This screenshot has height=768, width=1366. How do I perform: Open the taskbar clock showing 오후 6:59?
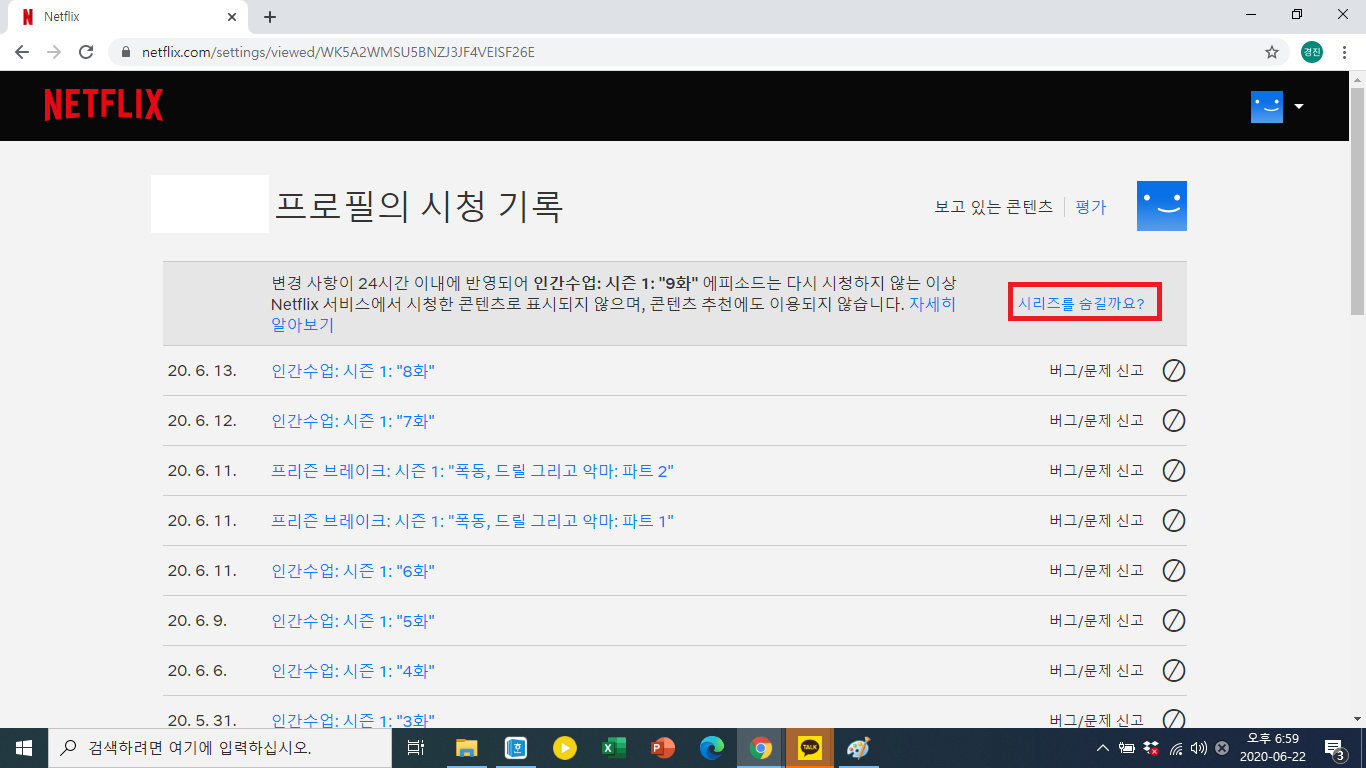click(1272, 748)
